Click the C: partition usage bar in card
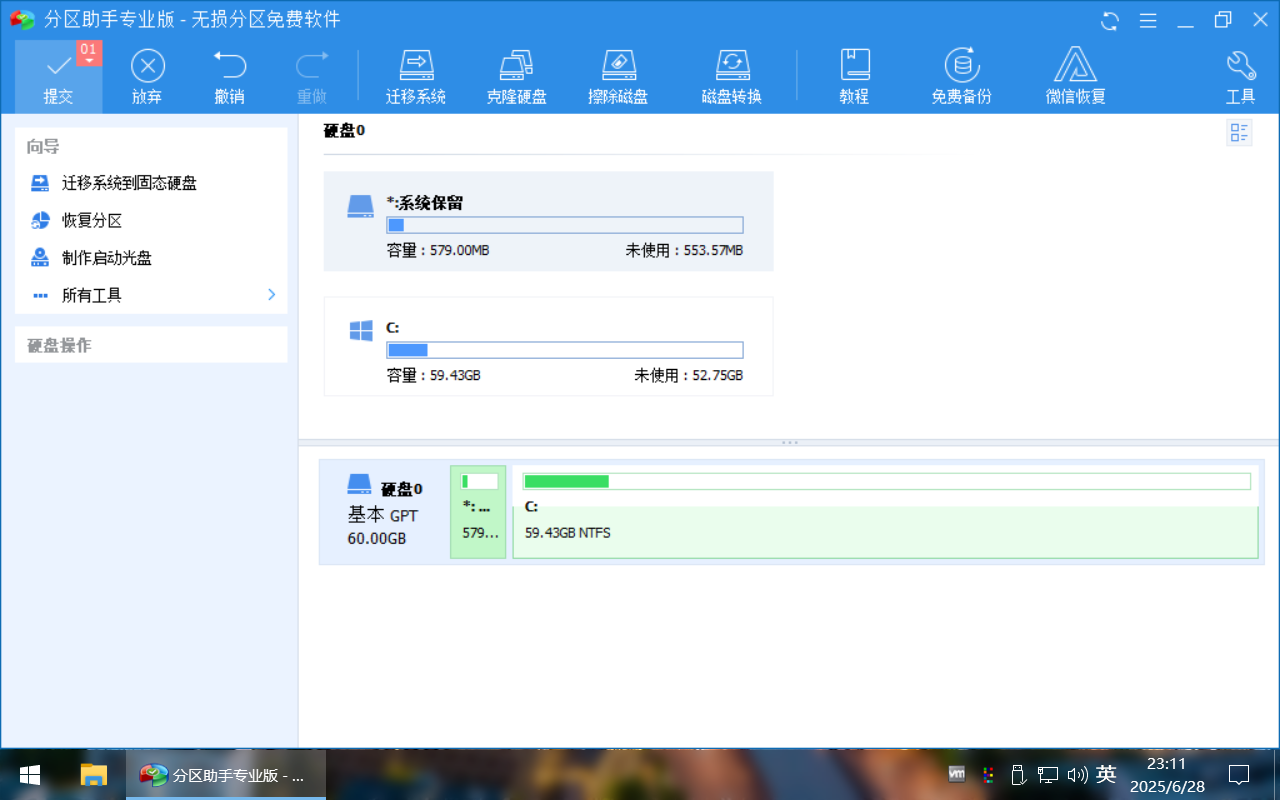 (x=565, y=350)
